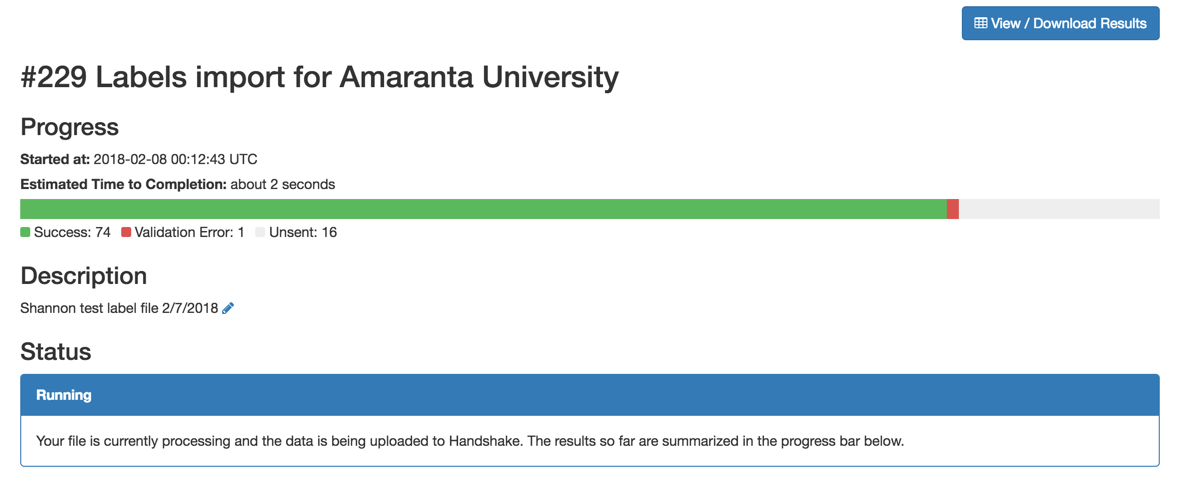The height and width of the screenshot is (481, 1195).
Task: Click the Shannon test label file description text
Action: point(120,309)
